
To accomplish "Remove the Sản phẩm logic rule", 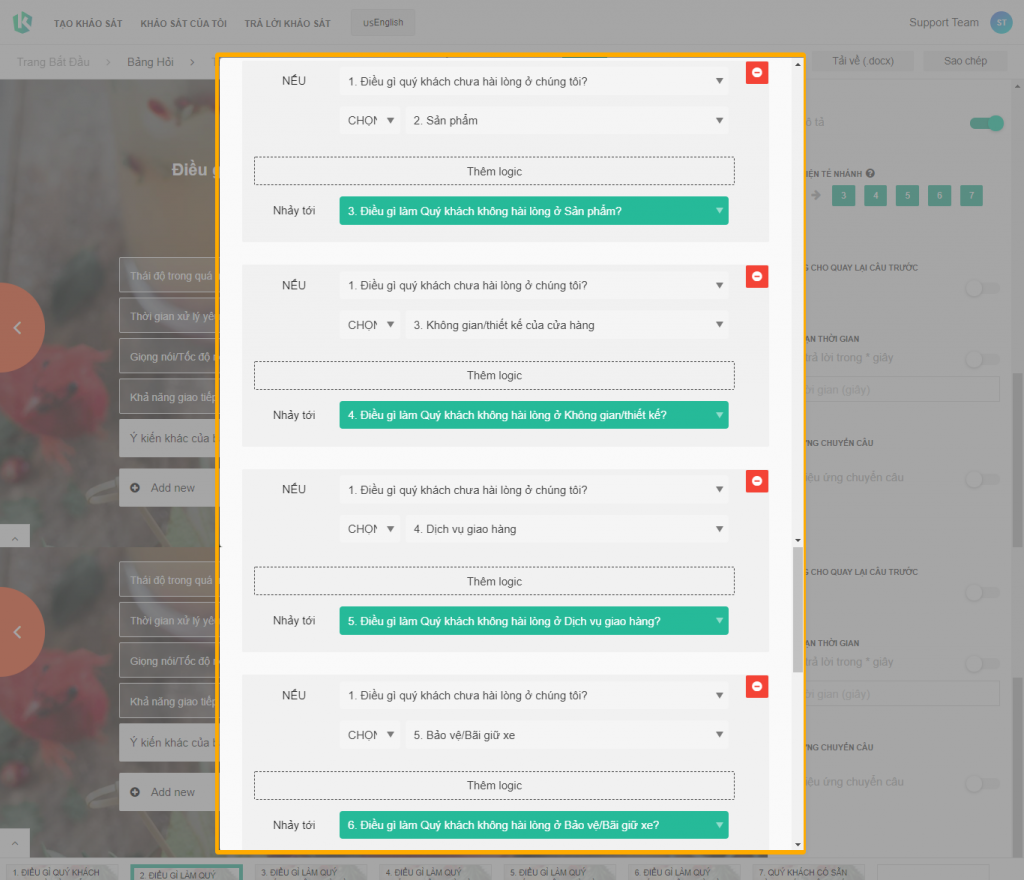I will (x=756, y=72).
